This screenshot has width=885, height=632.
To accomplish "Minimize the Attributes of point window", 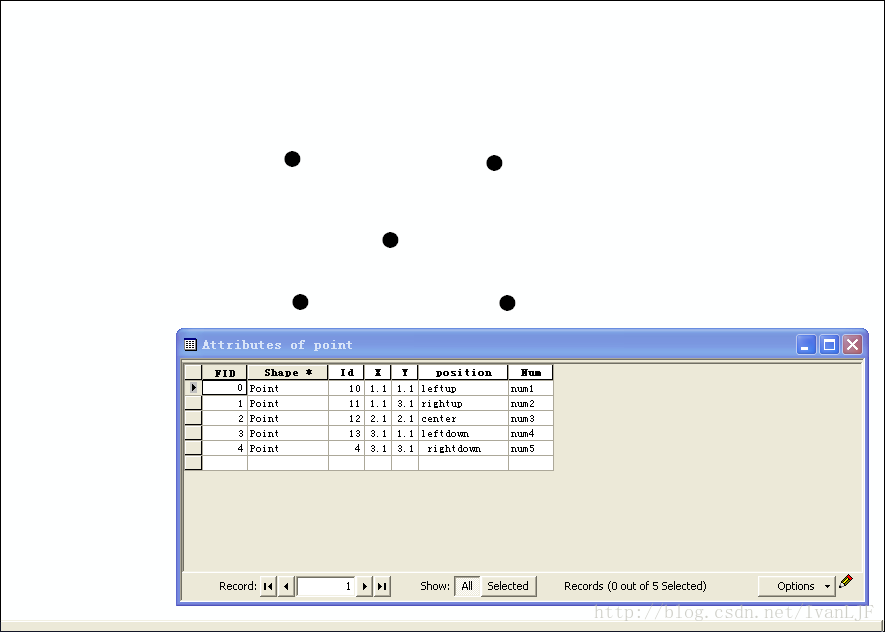I will coord(806,344).
